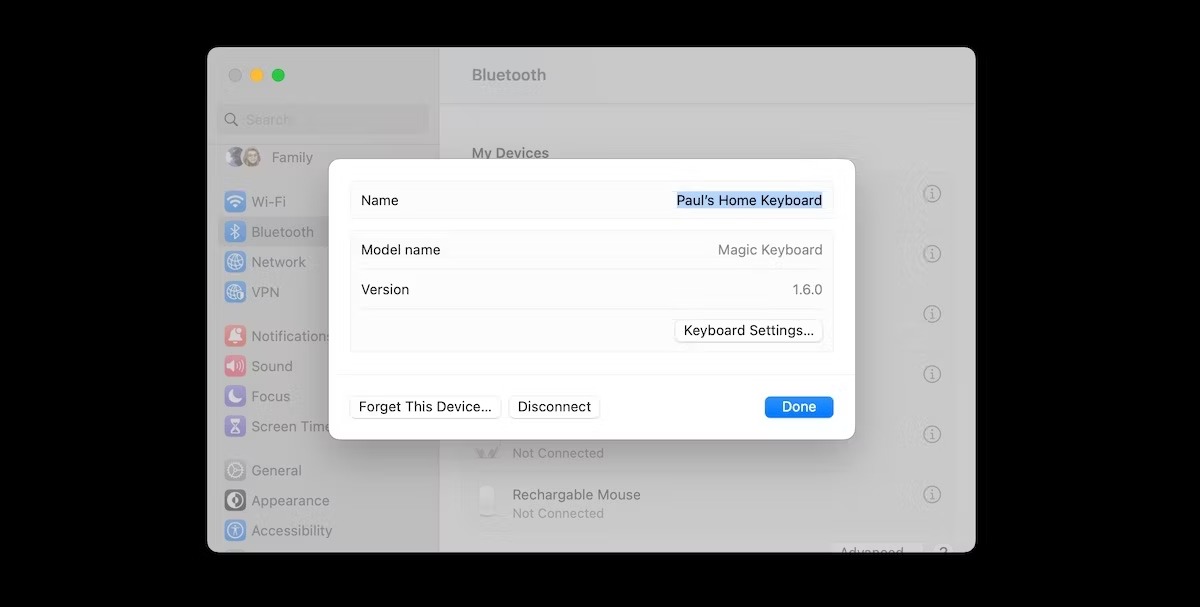Image resolution: width=1200 pixels, height=607 pixels.
Task: Click the 'Version' label in dialog
Action: coord(385,289)
